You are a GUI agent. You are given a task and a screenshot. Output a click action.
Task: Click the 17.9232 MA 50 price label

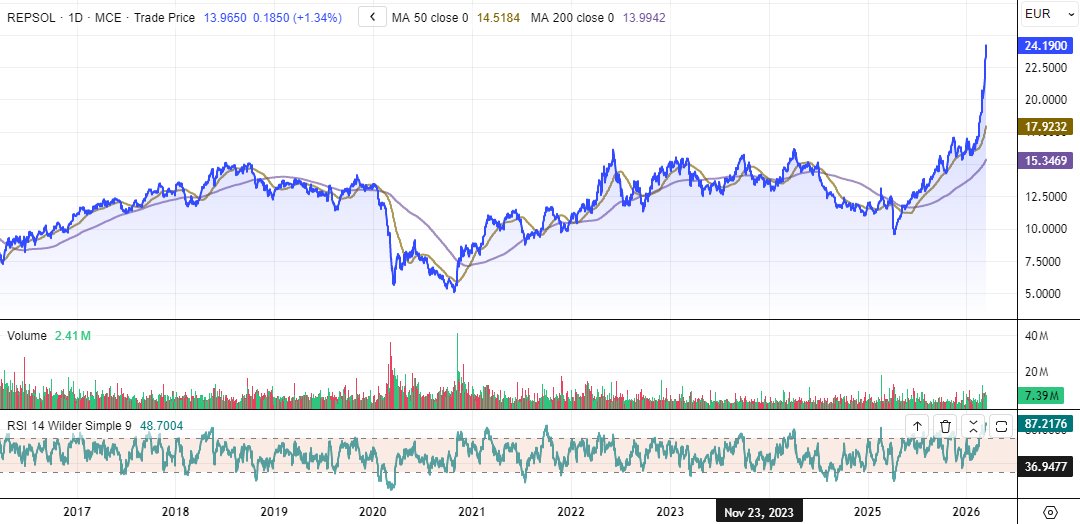pyautogui.click(x=1046, y=127)
